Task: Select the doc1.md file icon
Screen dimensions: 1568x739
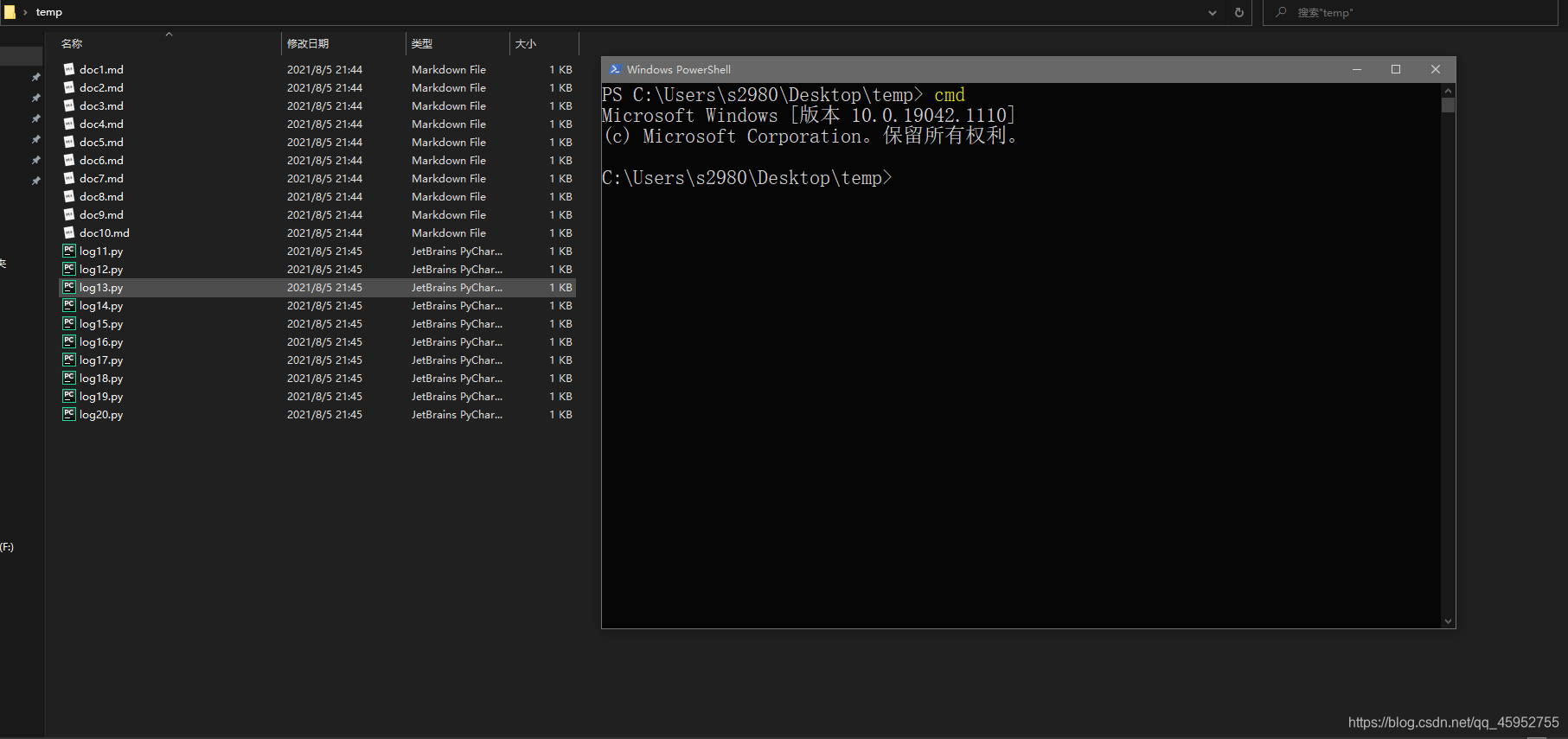Action: (69, 69)
